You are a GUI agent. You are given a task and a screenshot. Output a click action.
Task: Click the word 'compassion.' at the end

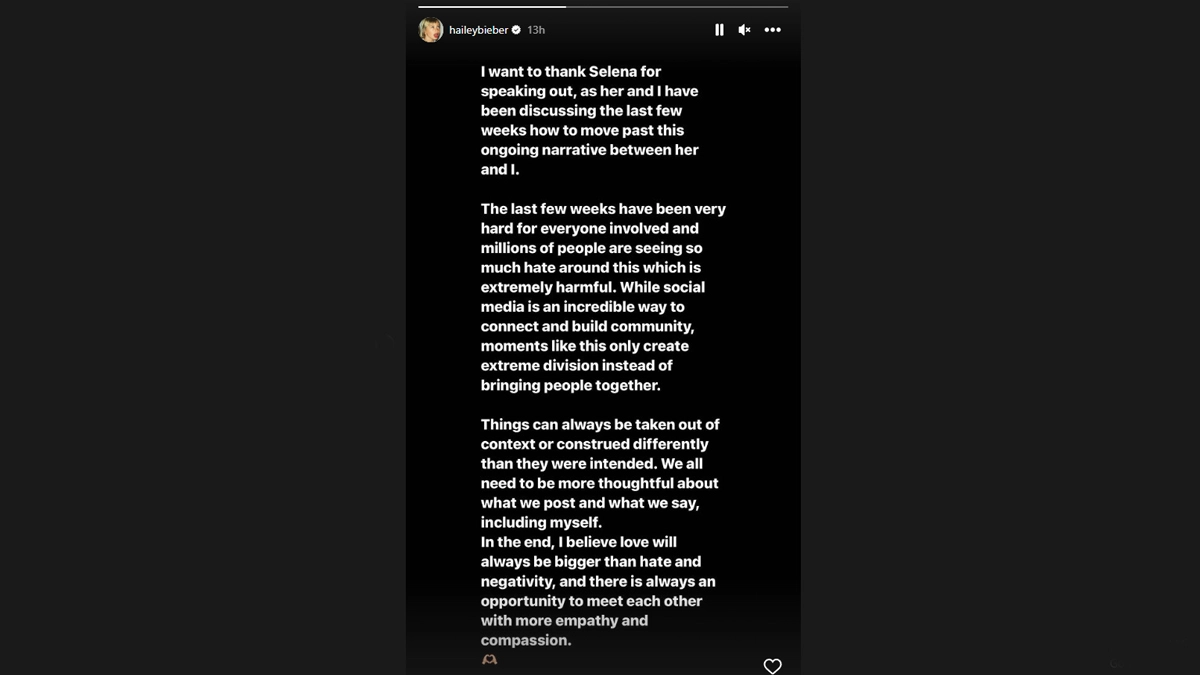click(x=525, y=640)
